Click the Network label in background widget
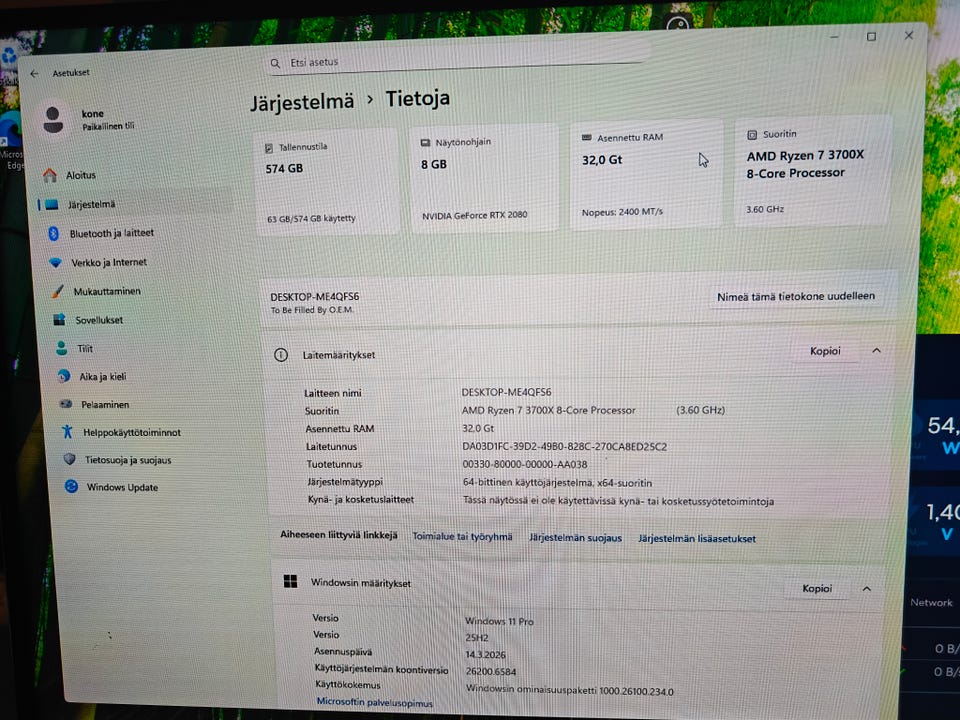Image resolution: width=960 pixels, height=720 pixels. (x=931, y=602)
